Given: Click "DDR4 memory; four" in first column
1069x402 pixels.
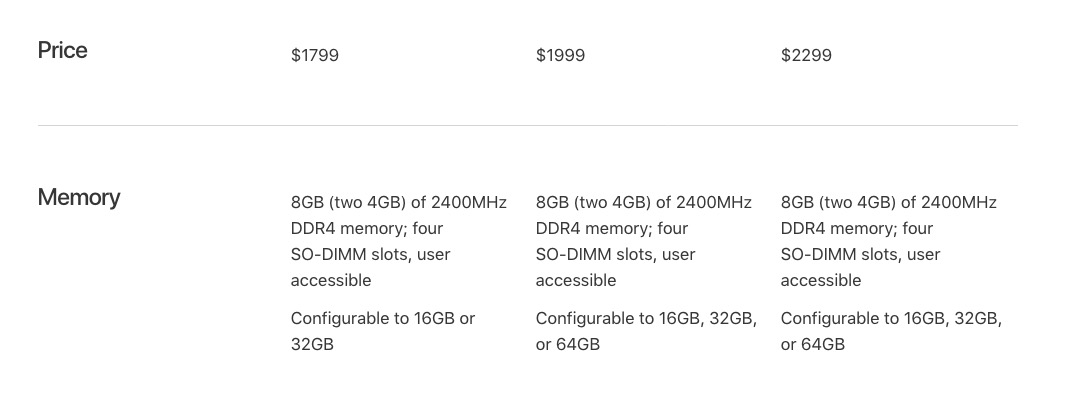Looking at the screenshot, I should click(x=367, y=228).
